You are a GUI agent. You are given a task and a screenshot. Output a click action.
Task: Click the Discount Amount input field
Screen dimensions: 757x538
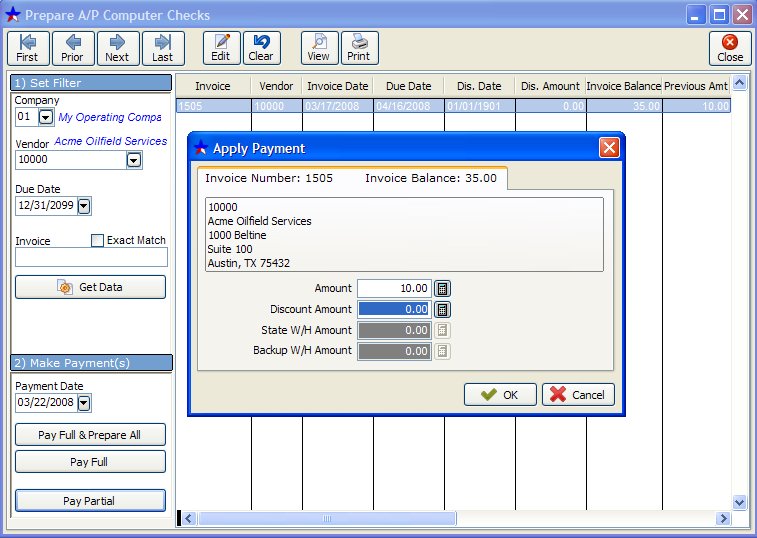[x=394, y=310]
